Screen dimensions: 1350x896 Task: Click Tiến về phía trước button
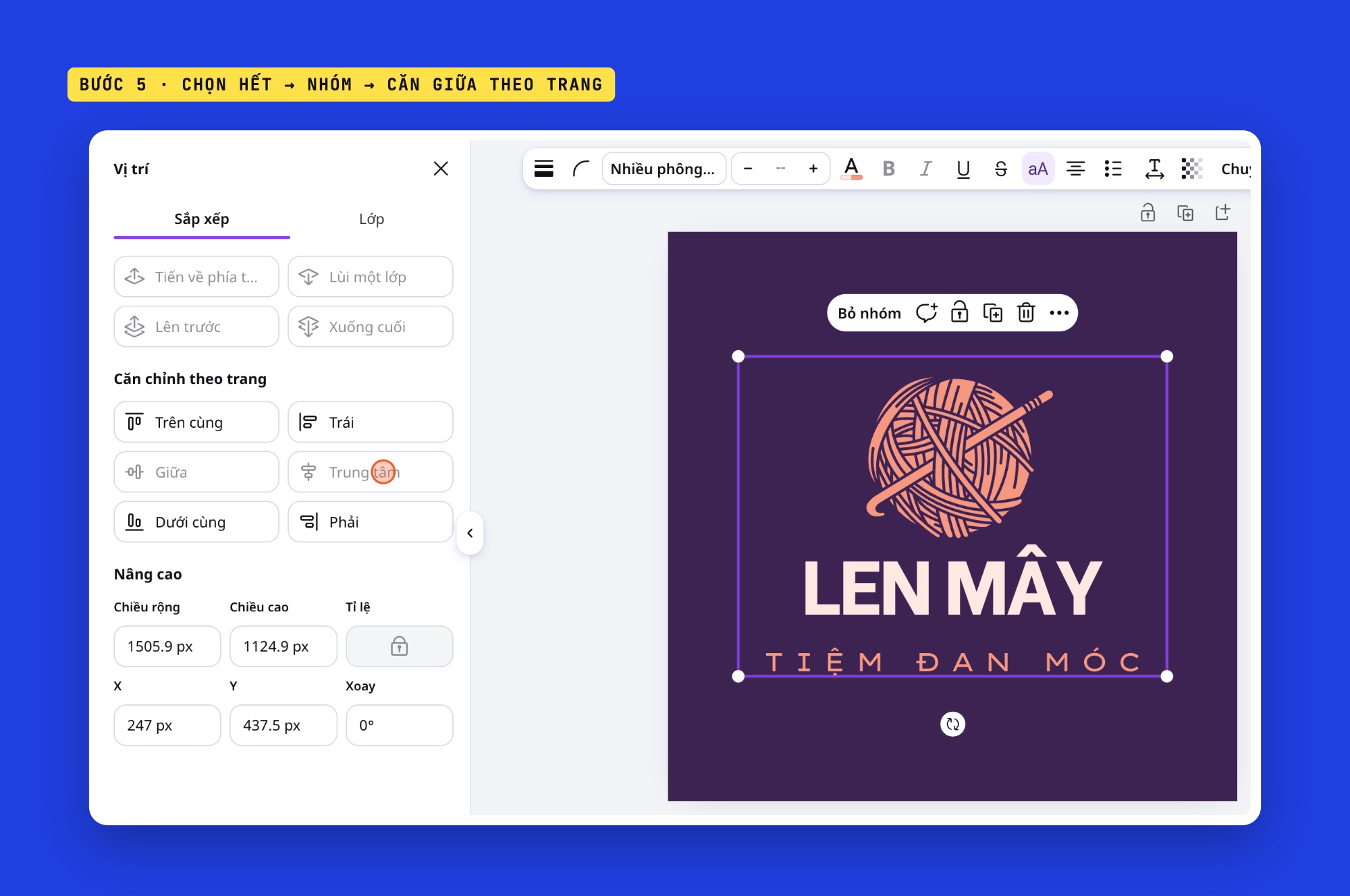coord(196,277)
